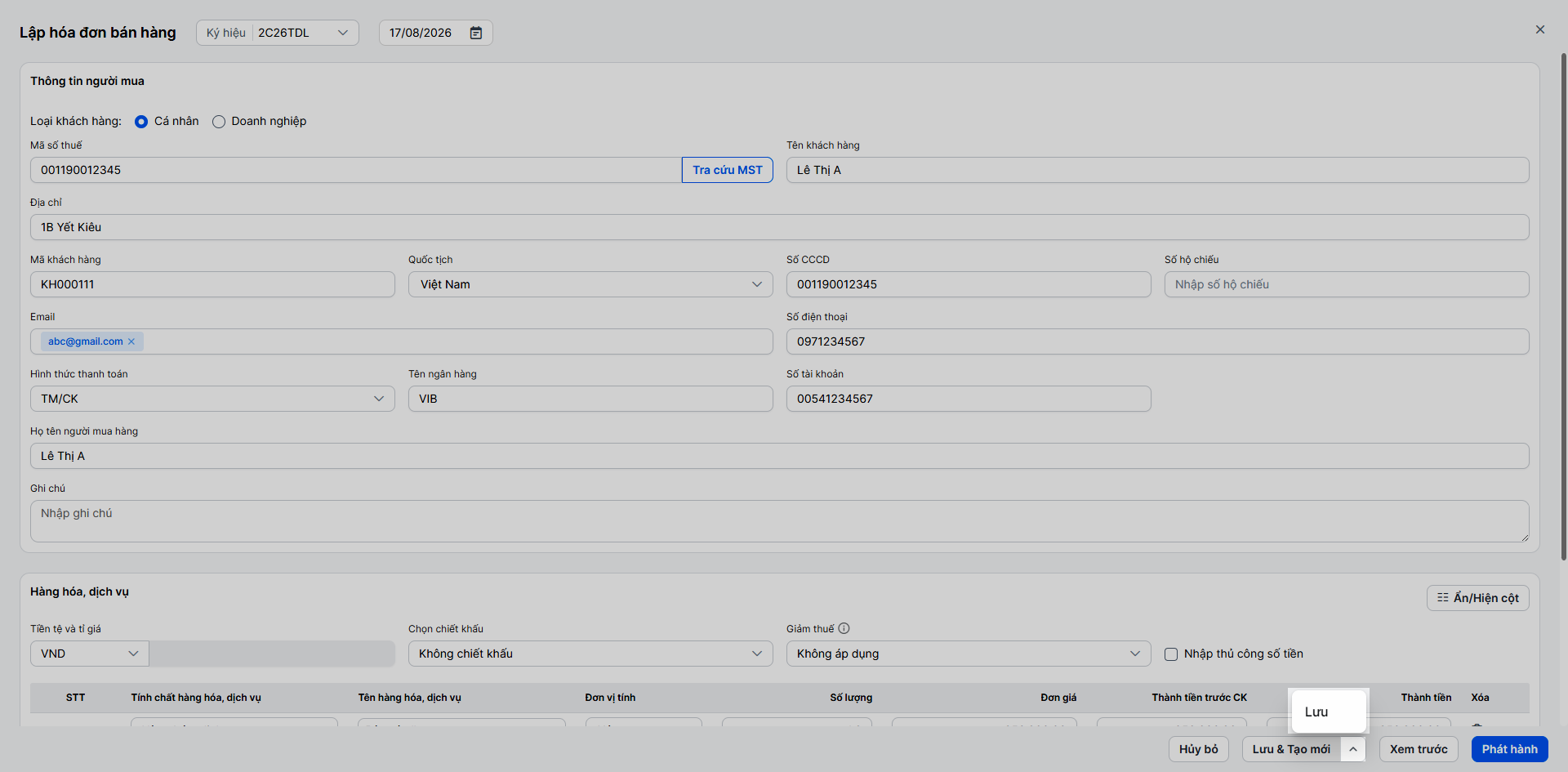
Task: Click the vertical scrollbar on the right
Action: click(x=1563, y=306)
